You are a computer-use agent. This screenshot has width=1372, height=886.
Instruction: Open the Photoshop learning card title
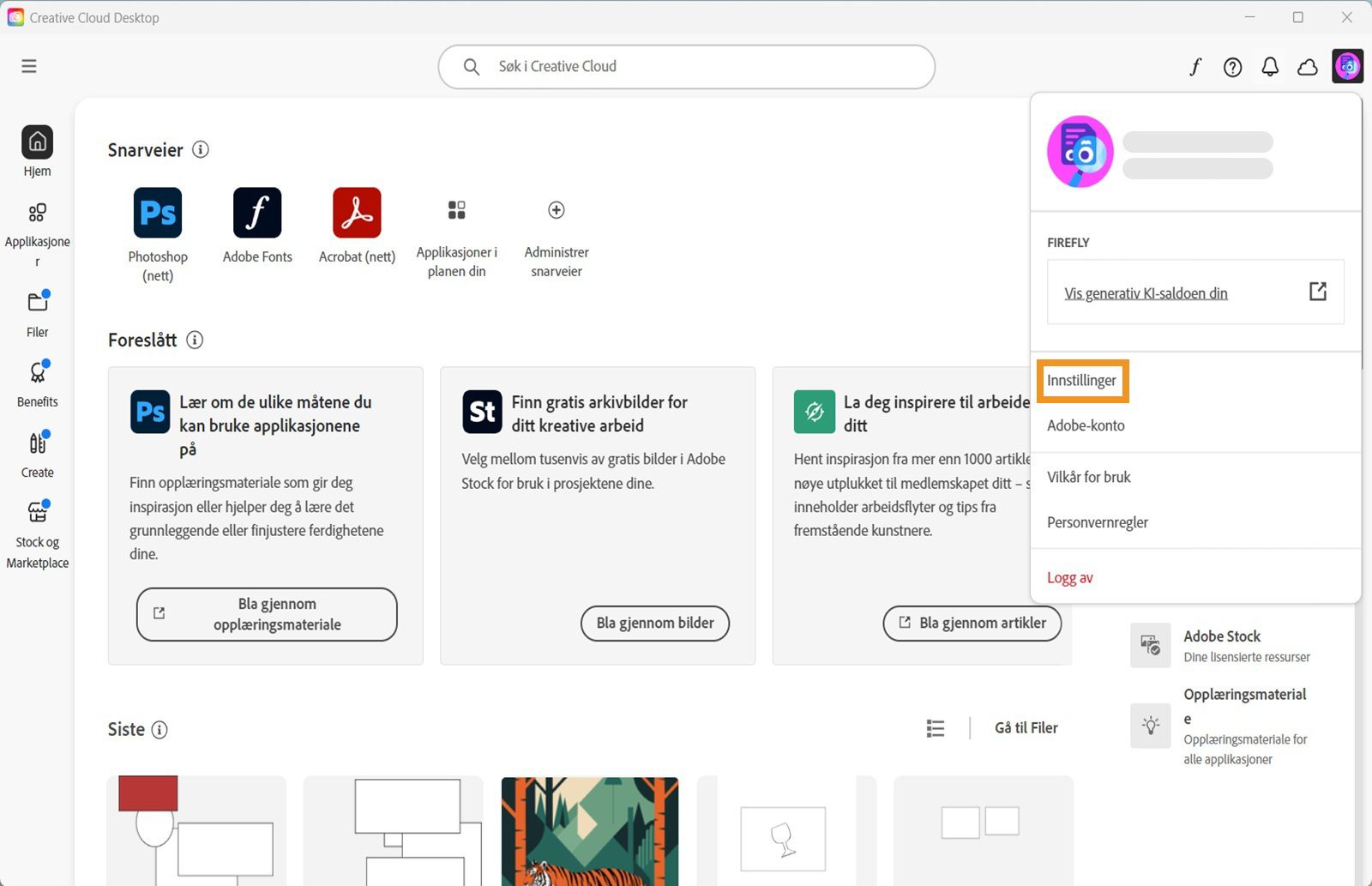click(x=275, y=425)
